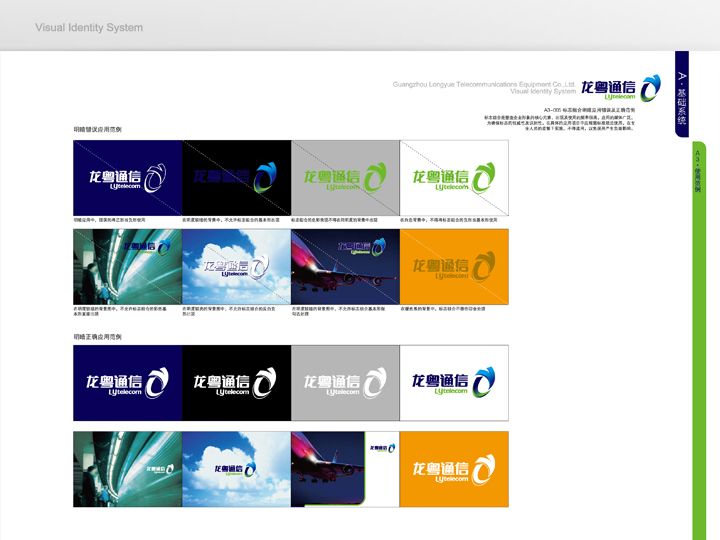Screen dimensions: 720x540
Task: Select the crossed-out navy panel with outline logo
Action: point(128,178)
